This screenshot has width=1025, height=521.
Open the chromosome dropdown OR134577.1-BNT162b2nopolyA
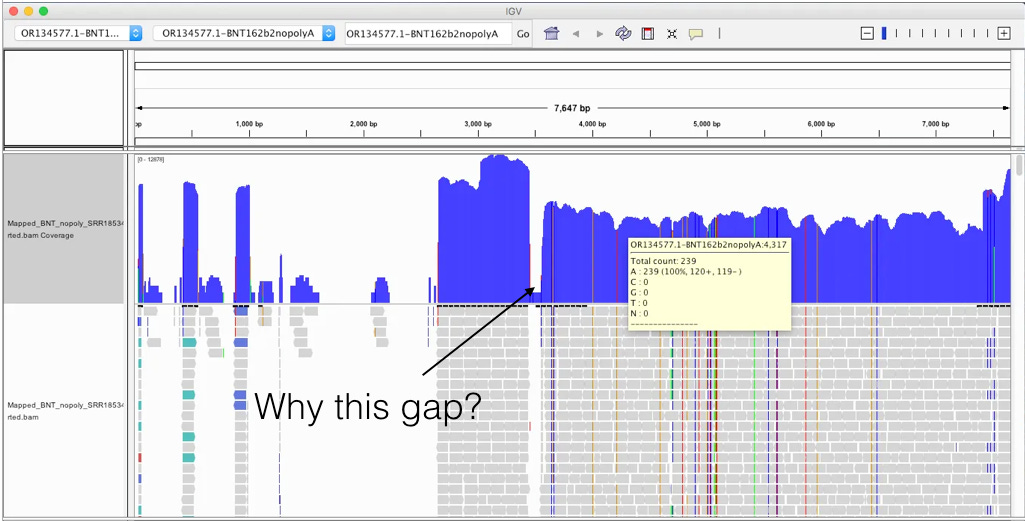244,33
